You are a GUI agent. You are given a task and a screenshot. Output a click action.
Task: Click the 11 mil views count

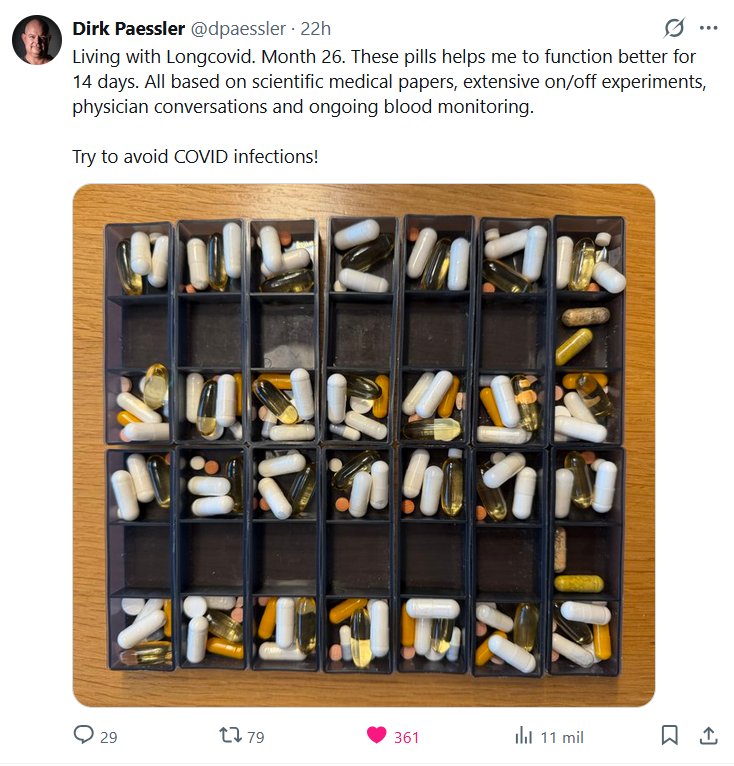(562, 737)
